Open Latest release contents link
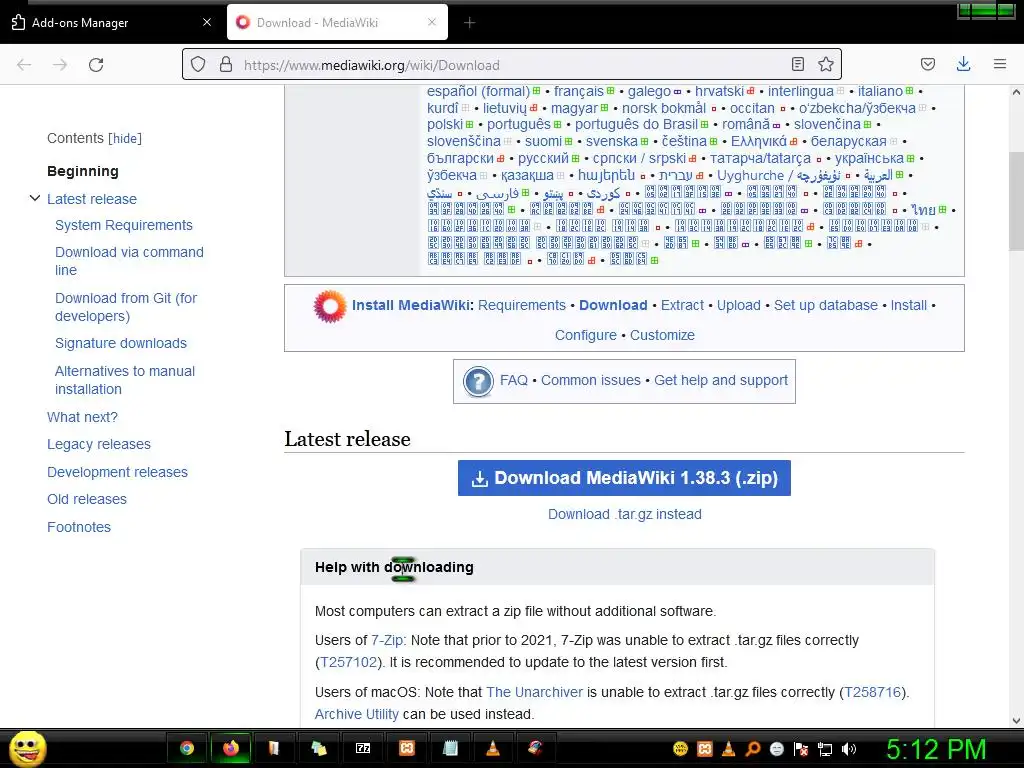The width and height of the screenshot is (1024, 768). click(x=92, y=199)
